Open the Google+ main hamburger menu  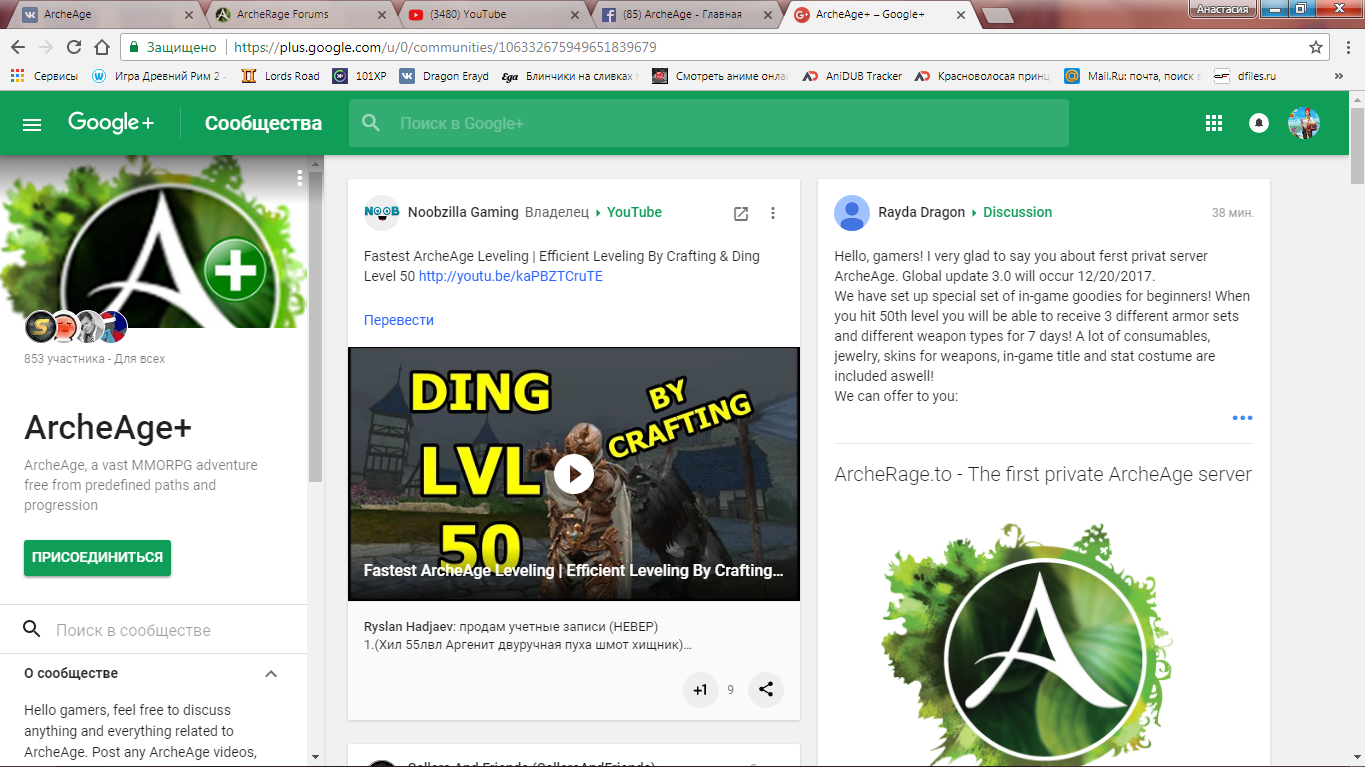pos(32,124)
